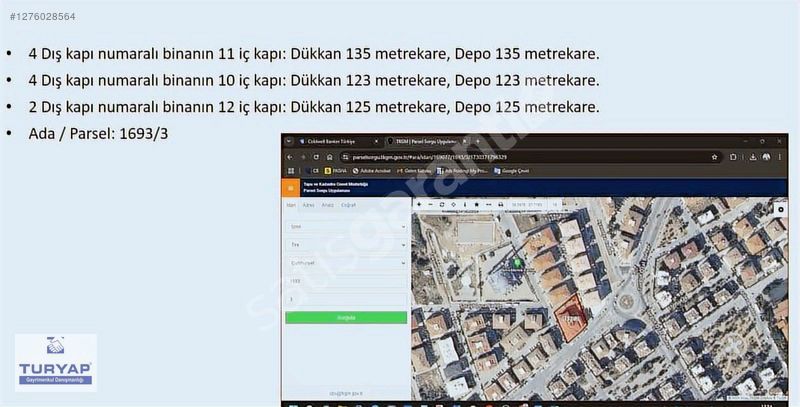The width and height of the screenshot is (800, 407).
Task: Bookmark page with address bar star icon
Action: coord(714,157)
